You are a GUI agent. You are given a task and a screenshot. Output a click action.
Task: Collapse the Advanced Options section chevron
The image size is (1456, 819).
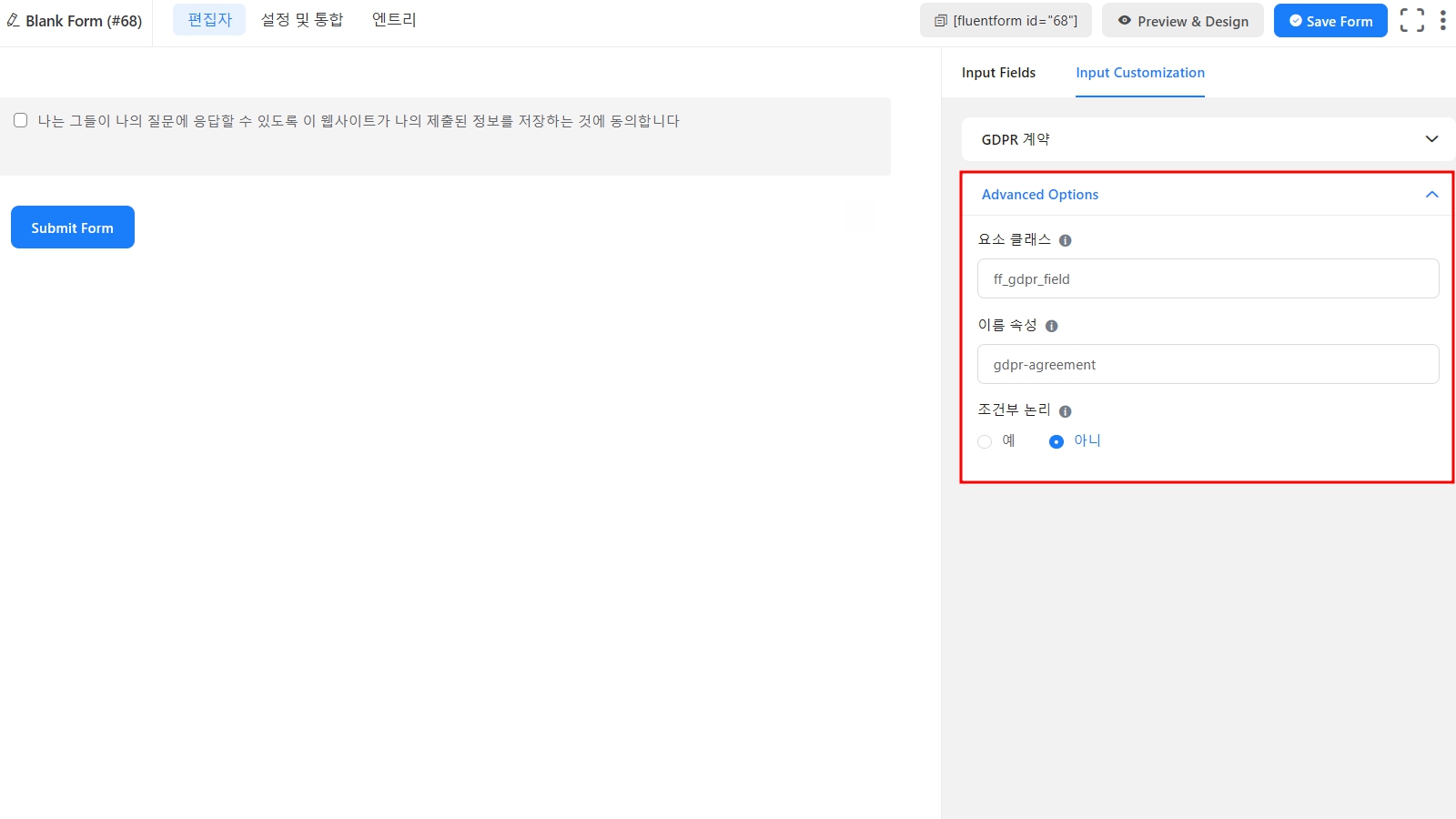click(1431, 195)
